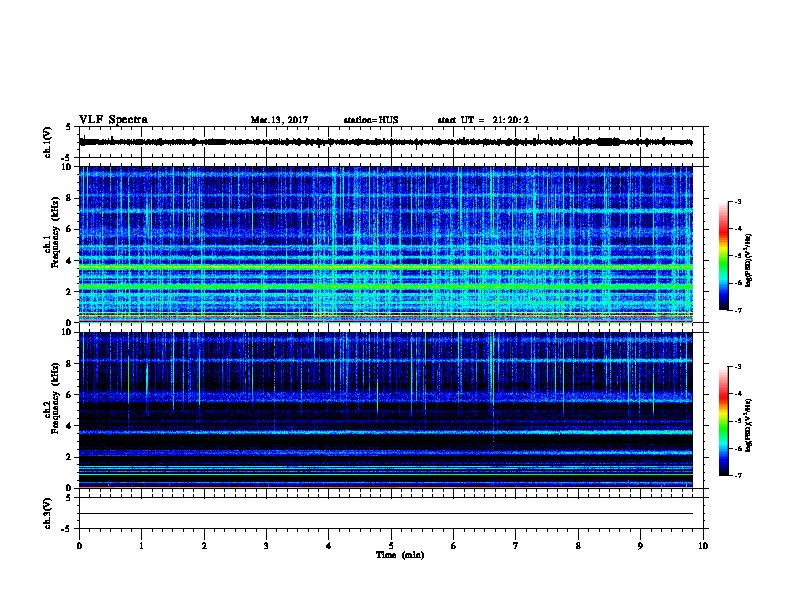The image size is (792, 612).
Task: Click time-axis tick label "3"
Action: pos(266,545)
